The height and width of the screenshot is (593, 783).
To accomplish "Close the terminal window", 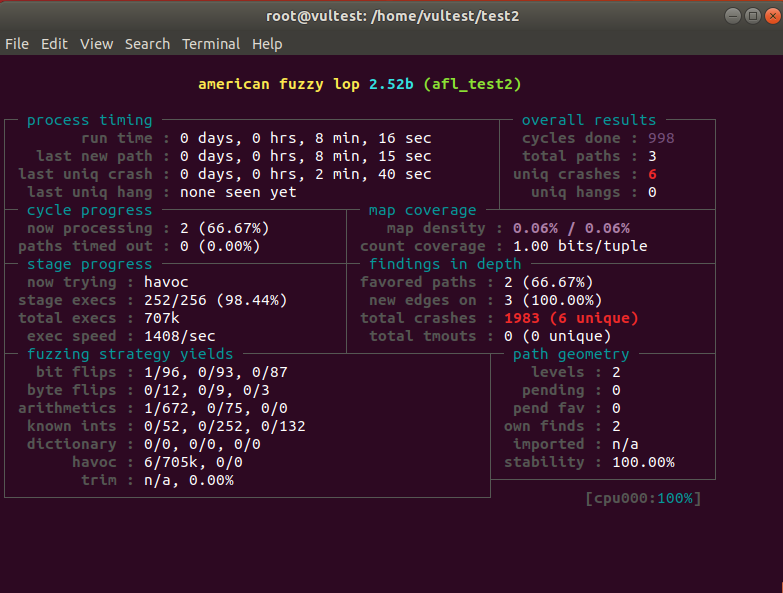I will pyautogui.click(x=773, y=16).
